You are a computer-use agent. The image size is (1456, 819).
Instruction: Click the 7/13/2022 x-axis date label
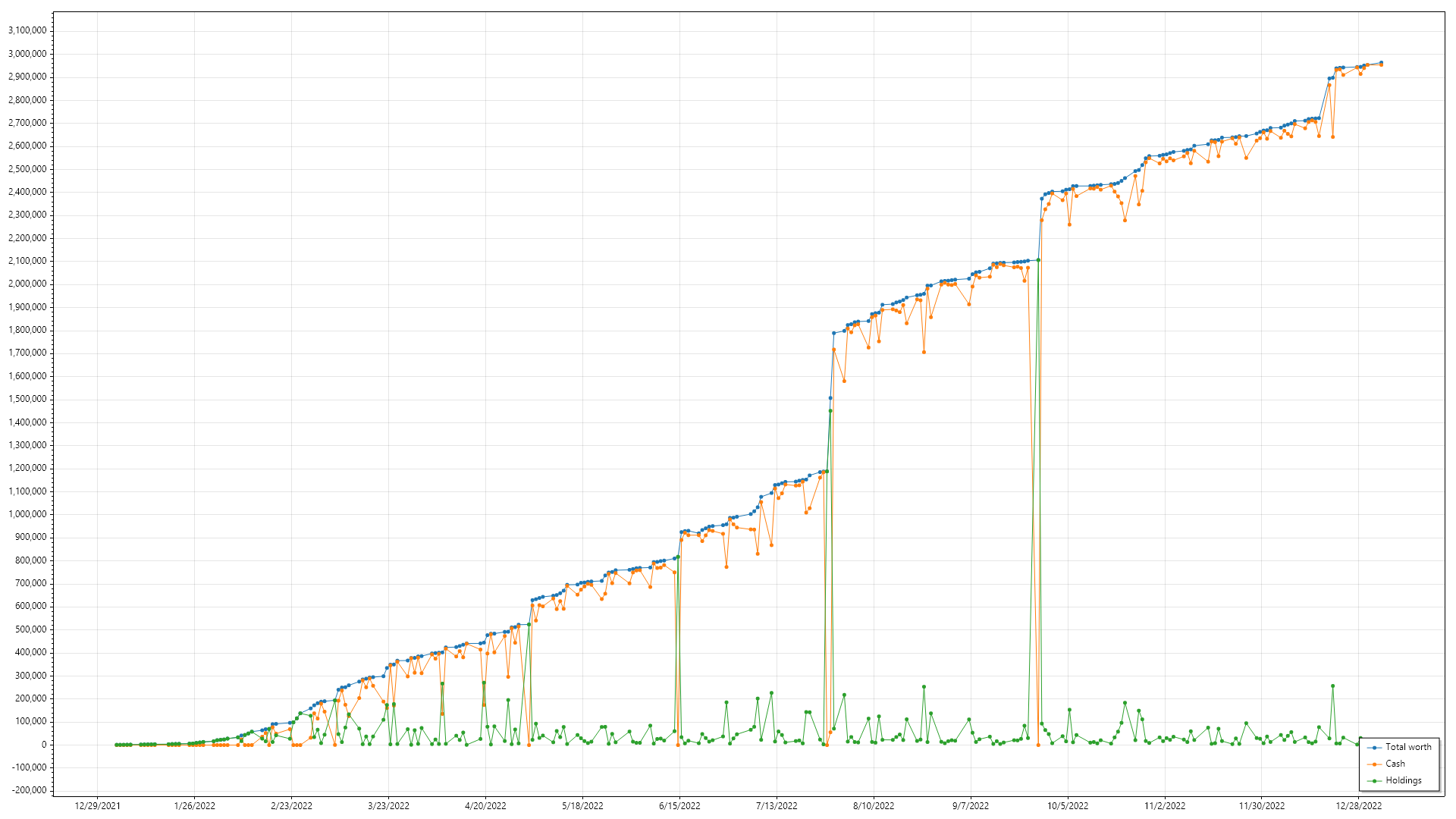[x=777, y=806]
